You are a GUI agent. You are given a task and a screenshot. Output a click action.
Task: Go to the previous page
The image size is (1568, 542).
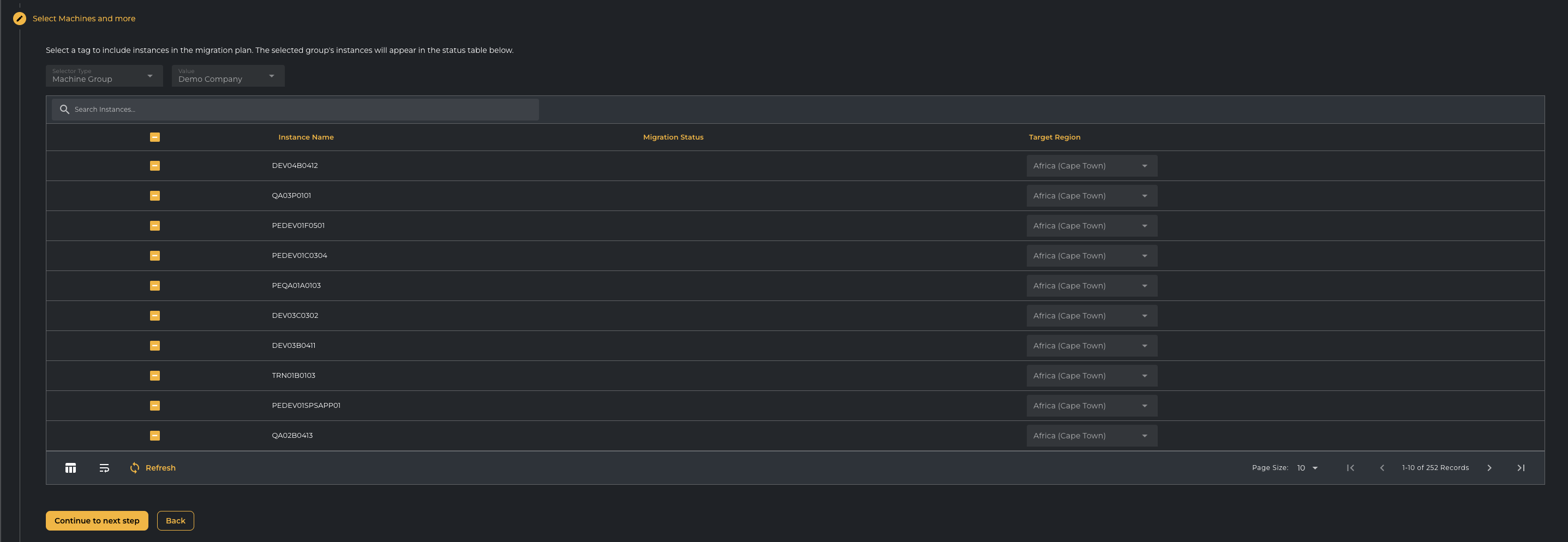1382,468
